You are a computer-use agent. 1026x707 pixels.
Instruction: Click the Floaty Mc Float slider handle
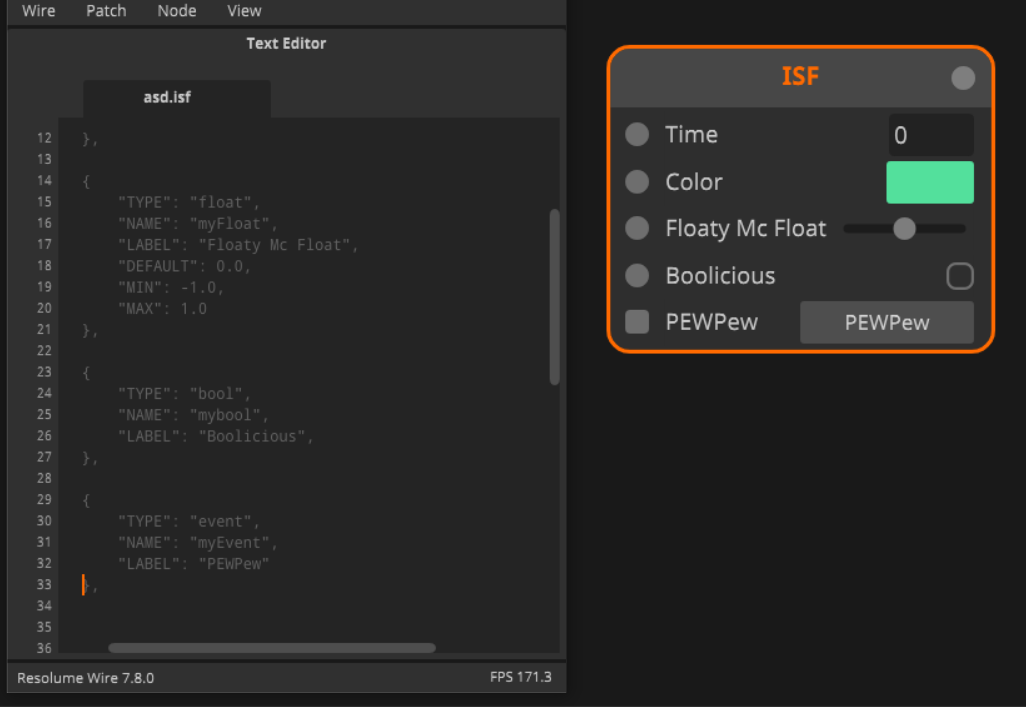(x=904, y=228)
